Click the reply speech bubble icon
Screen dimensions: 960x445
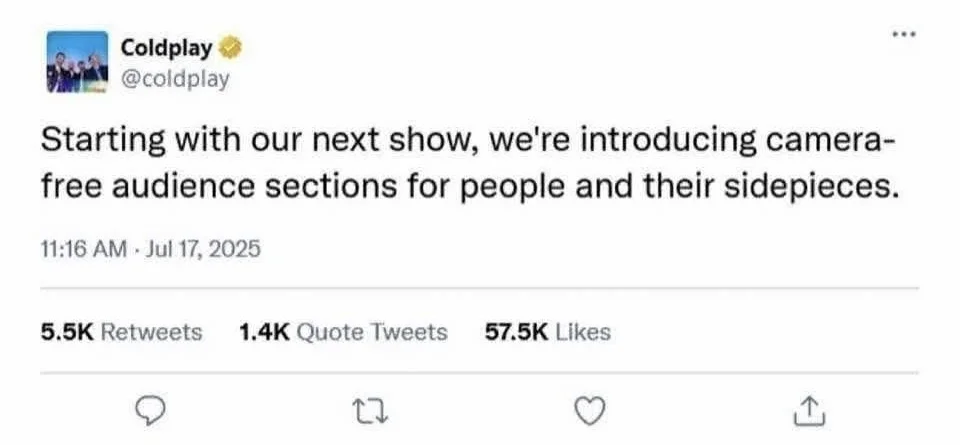pyautogui.click(x=149, y=409)
